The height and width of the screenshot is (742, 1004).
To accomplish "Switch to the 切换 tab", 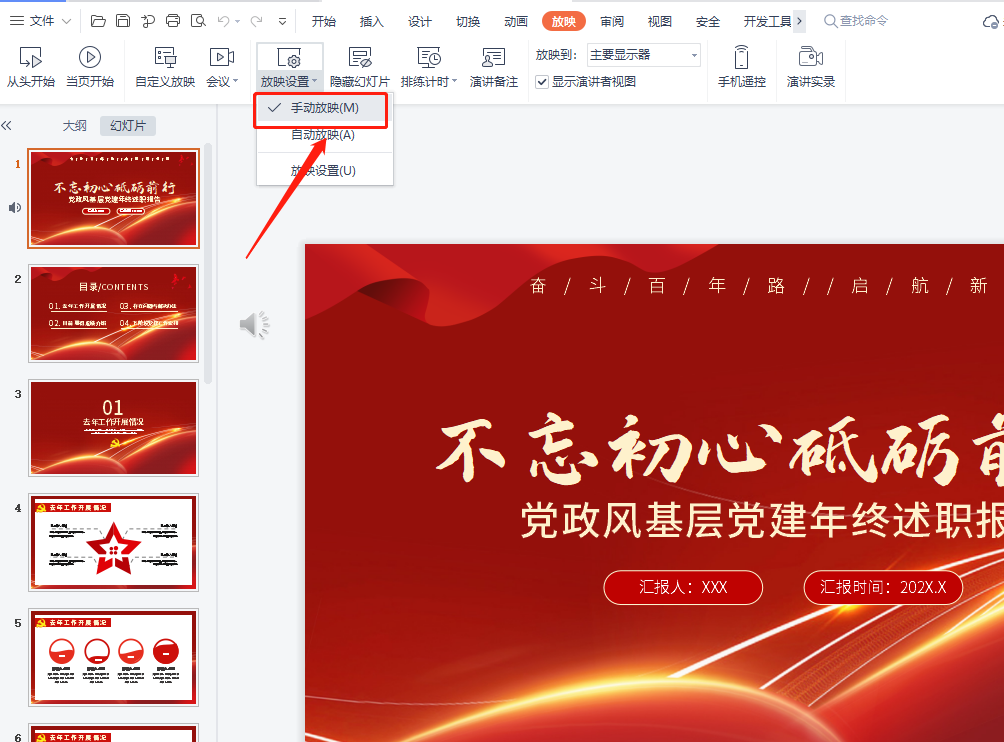I will point(467,22).
